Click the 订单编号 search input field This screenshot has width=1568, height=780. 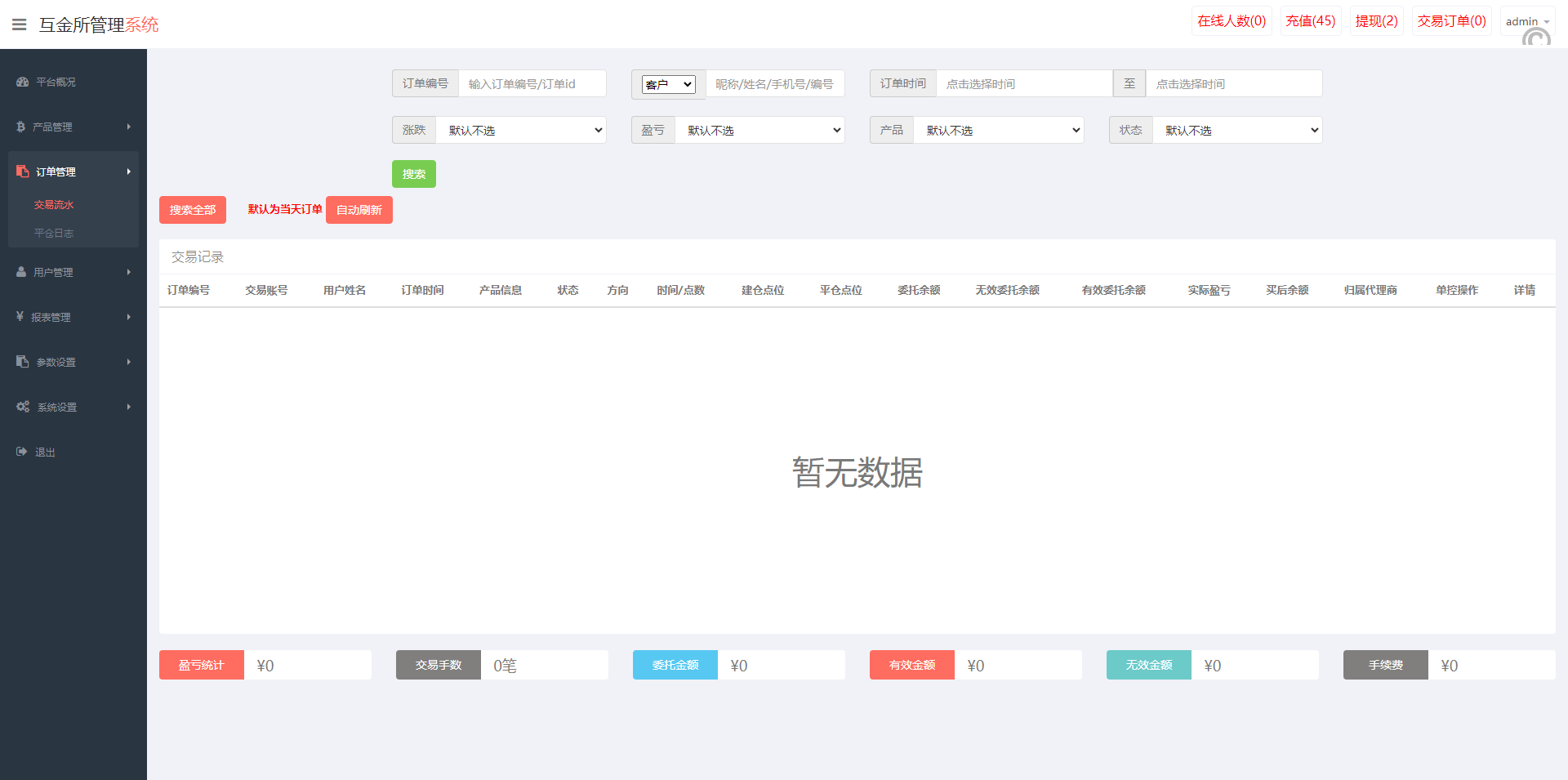pos(532,84)
